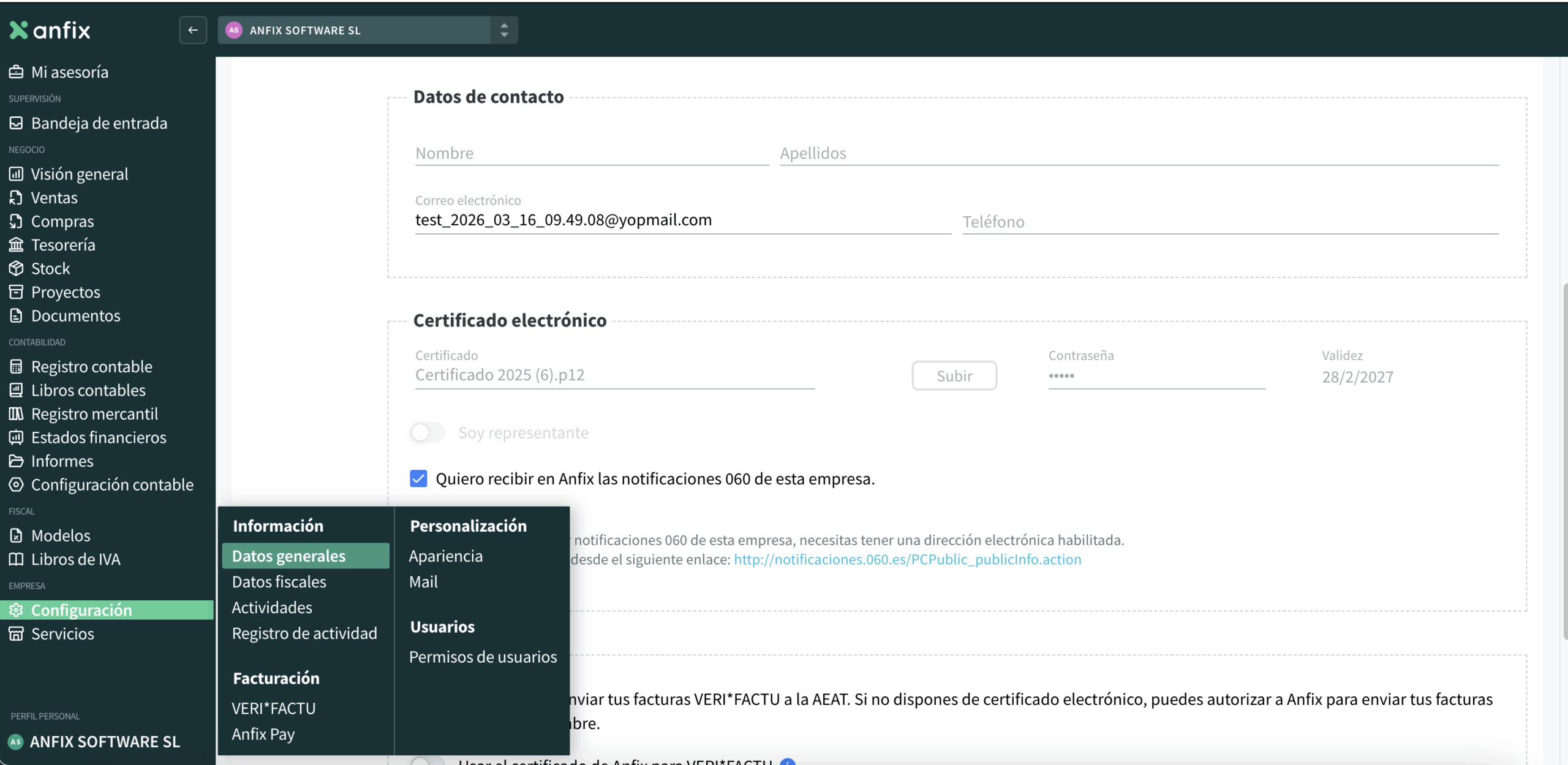Click the Tesorería bank icon in sidebar
The image size is (1568, 765).
16,245
